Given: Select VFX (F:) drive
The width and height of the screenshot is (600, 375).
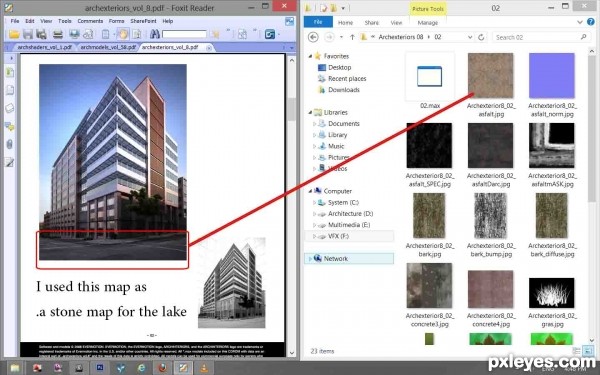Looking at the screenshot, I should click(x=338, y=236).
